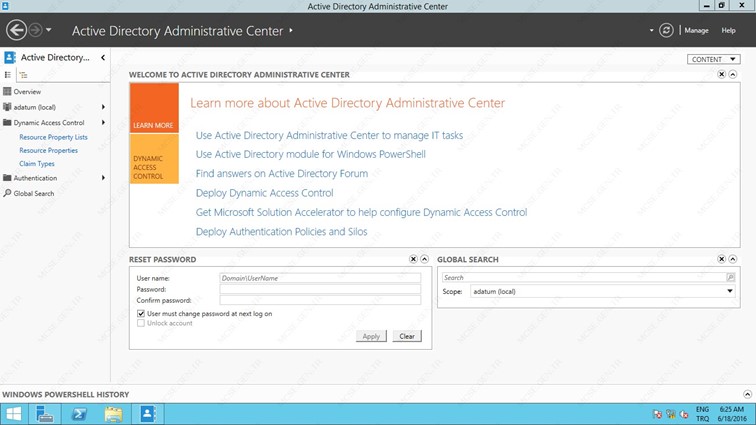
Task: Click the action center flag tray icon
Action: (657, 414)
